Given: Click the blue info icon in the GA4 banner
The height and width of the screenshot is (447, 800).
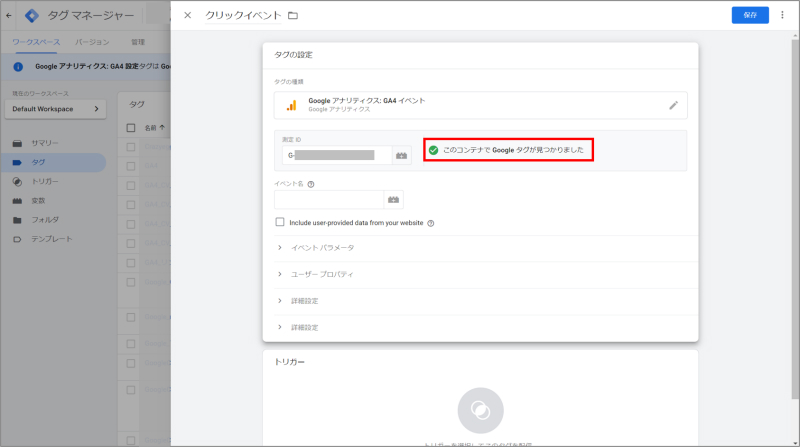Looking at the screenshot, I should click(x=18, y=66).
